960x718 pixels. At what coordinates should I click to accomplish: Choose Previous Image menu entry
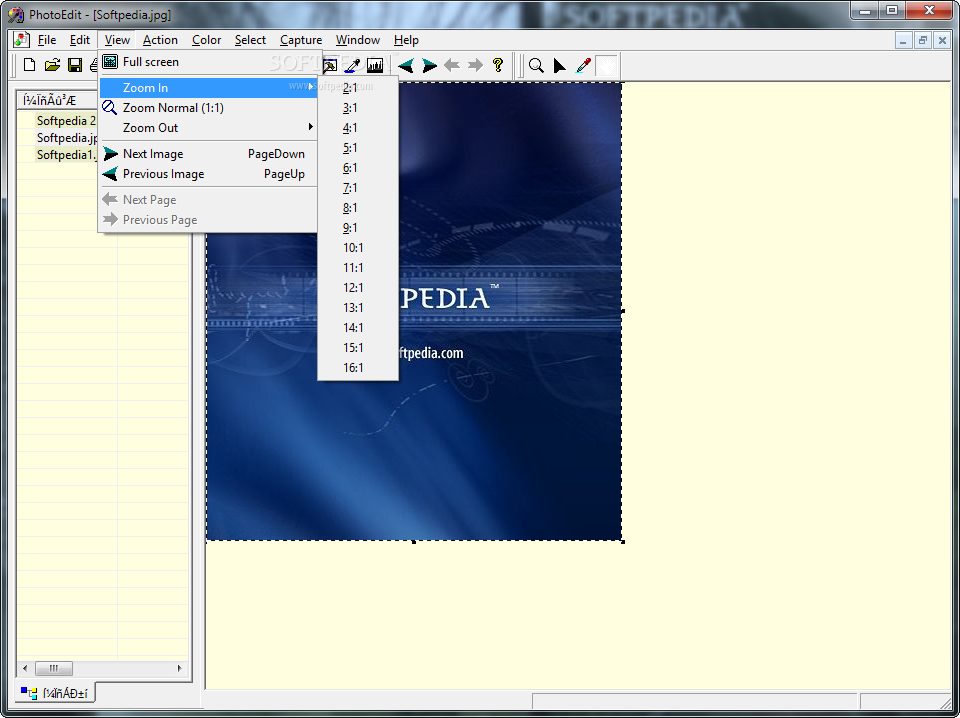[208, 174]
